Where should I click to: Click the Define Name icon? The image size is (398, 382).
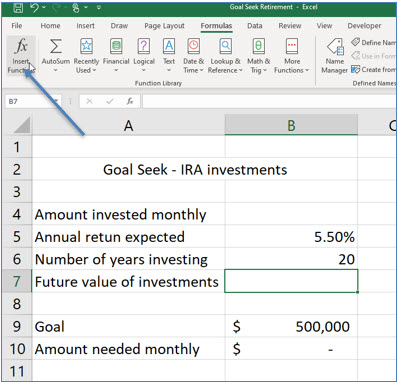[355, 42]
